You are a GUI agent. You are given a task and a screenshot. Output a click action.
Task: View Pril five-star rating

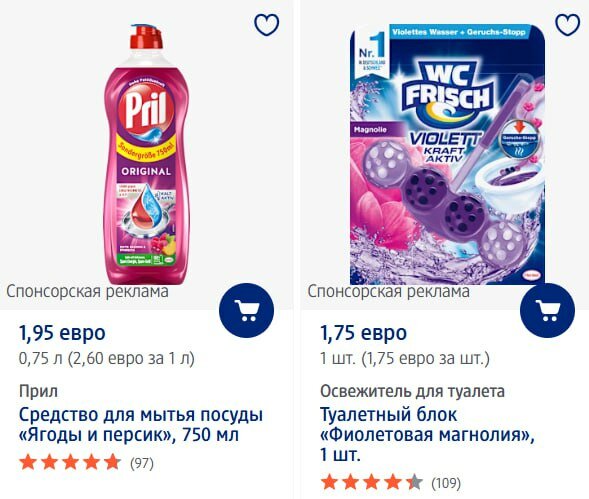click(x=70, y=463)
